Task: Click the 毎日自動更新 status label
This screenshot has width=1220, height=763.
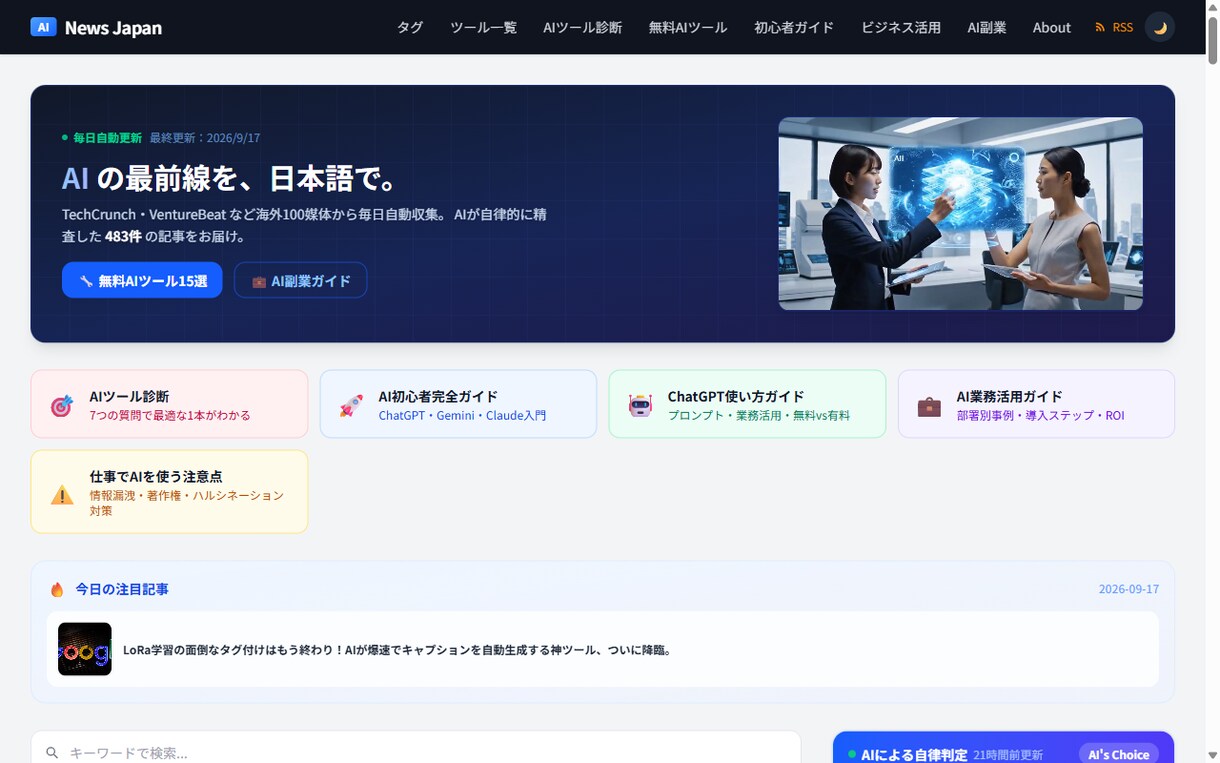Action: (107, 138)
